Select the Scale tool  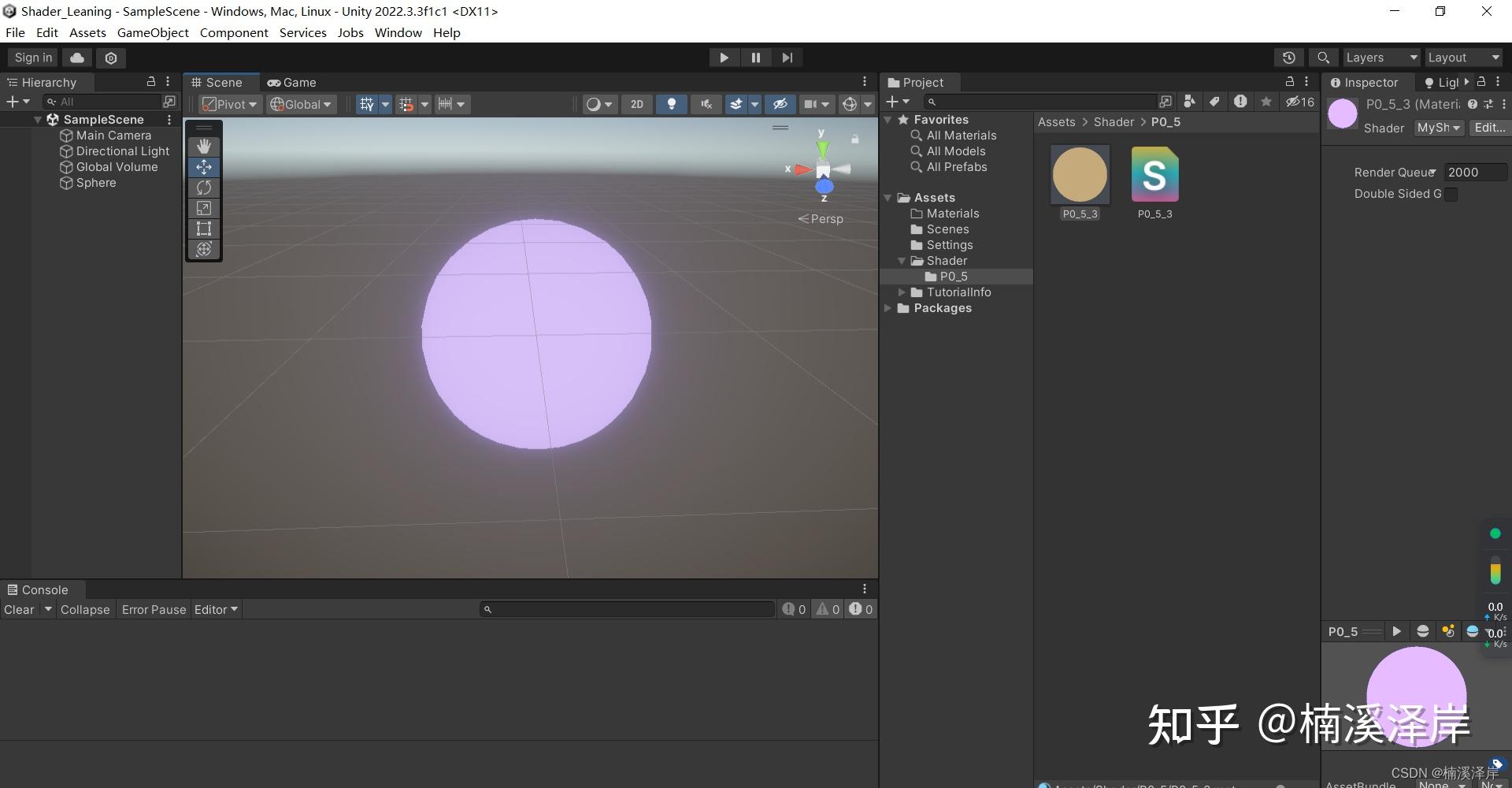tap(203, 208)
